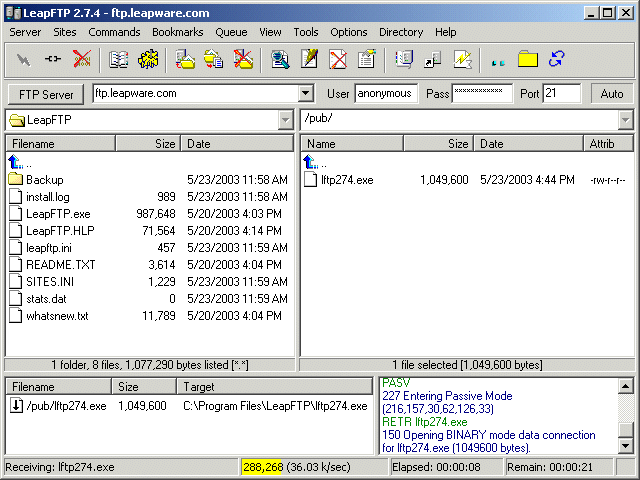640x480 pixels.
Task: Select README.TXT in the local list
Action: click(149, 264)
